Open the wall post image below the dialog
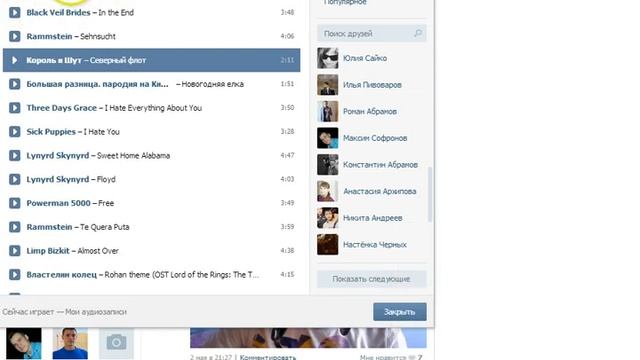 (x=308, y=338)
